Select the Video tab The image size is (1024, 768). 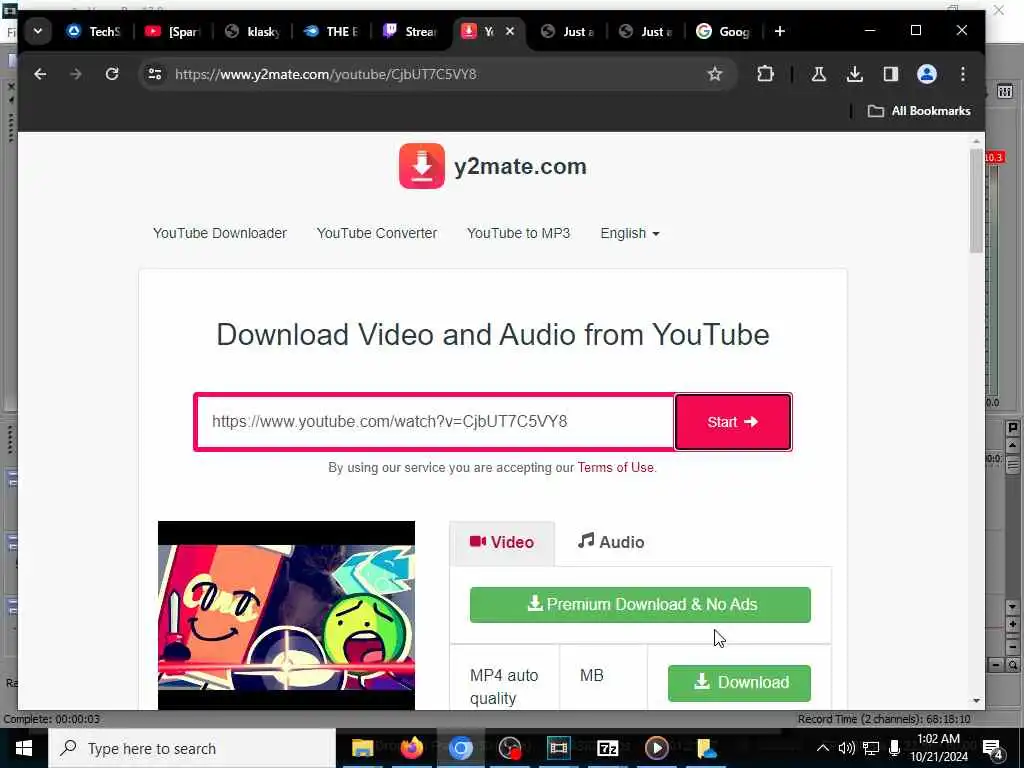(x=502, y=542)
